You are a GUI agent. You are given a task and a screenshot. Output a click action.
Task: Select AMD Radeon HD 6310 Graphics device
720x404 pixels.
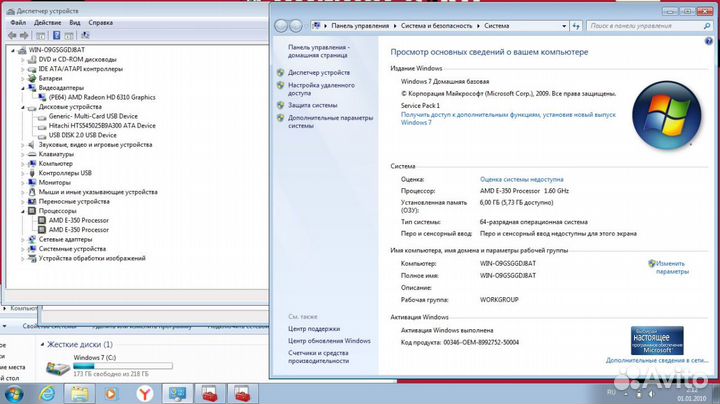pyautogui.click(x=102, y=97)
